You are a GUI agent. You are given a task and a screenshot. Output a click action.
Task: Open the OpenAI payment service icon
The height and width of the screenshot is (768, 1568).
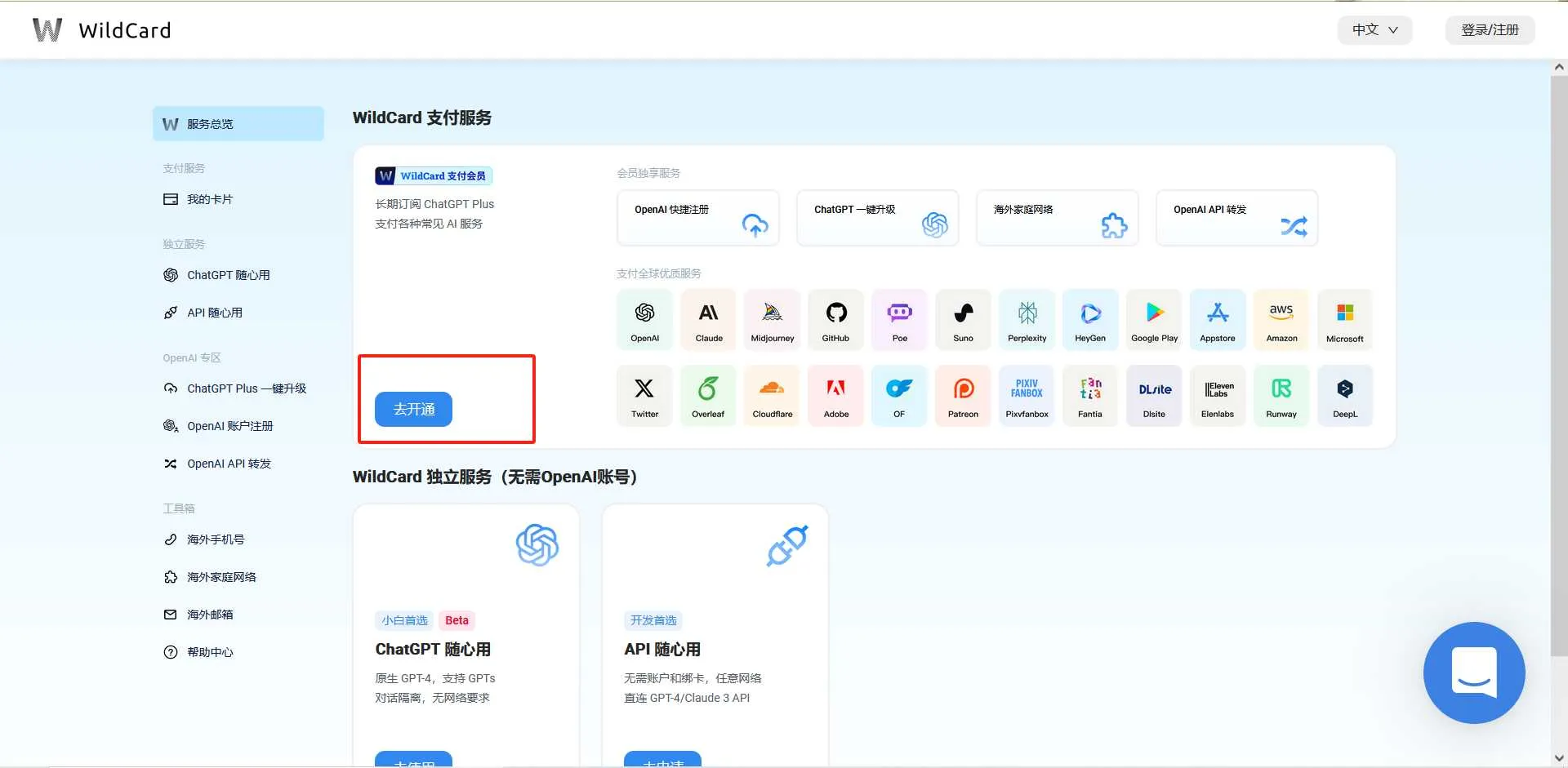click(x=644, y=320)
